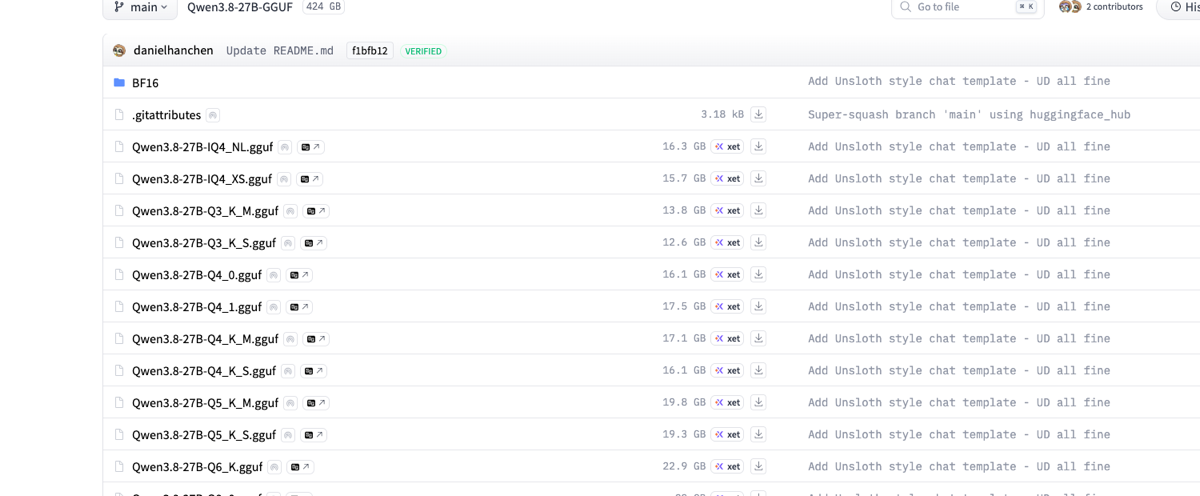Click the 3.18 kB size of .gitattributes
The image size is (1200, 496).
click(722, 115)
